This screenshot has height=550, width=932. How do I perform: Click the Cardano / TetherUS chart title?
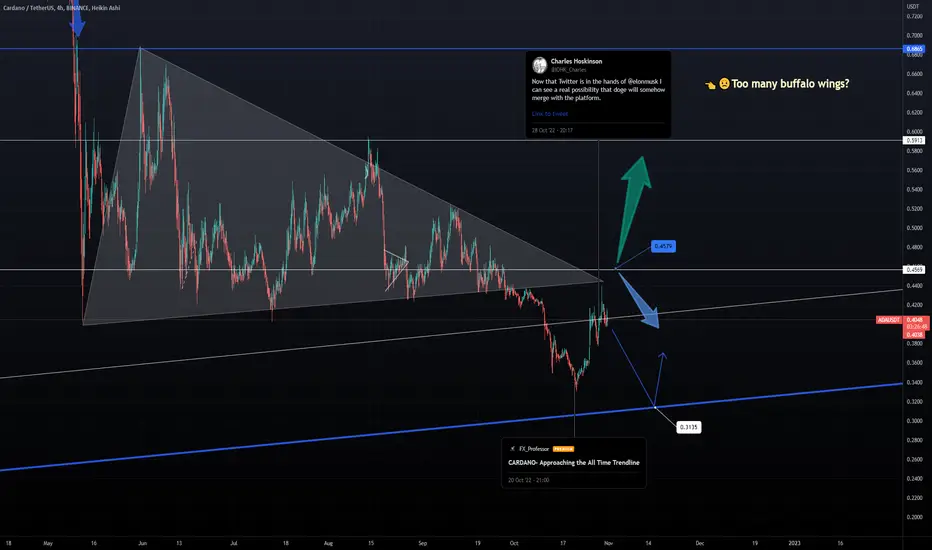tap(62, 8)
